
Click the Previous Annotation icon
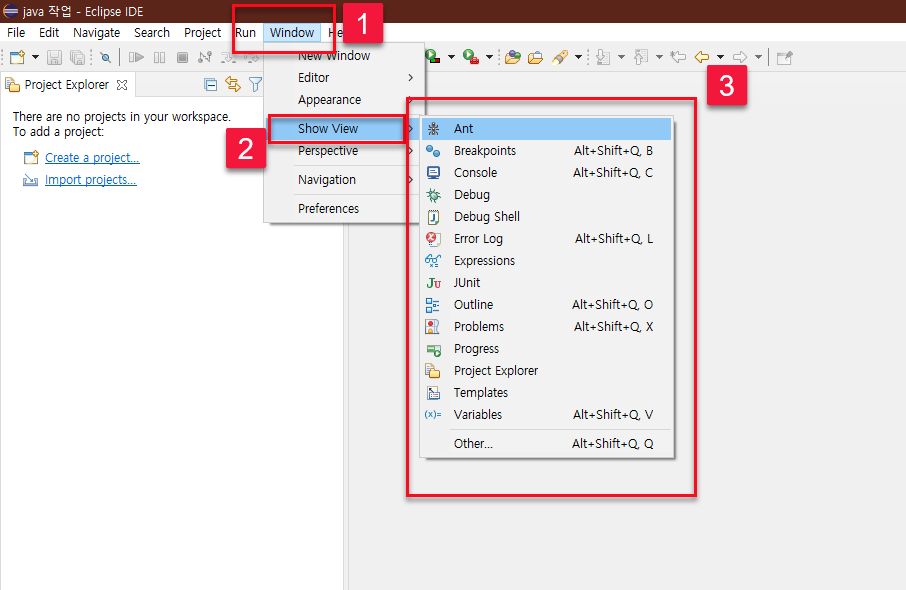[641, 57]
